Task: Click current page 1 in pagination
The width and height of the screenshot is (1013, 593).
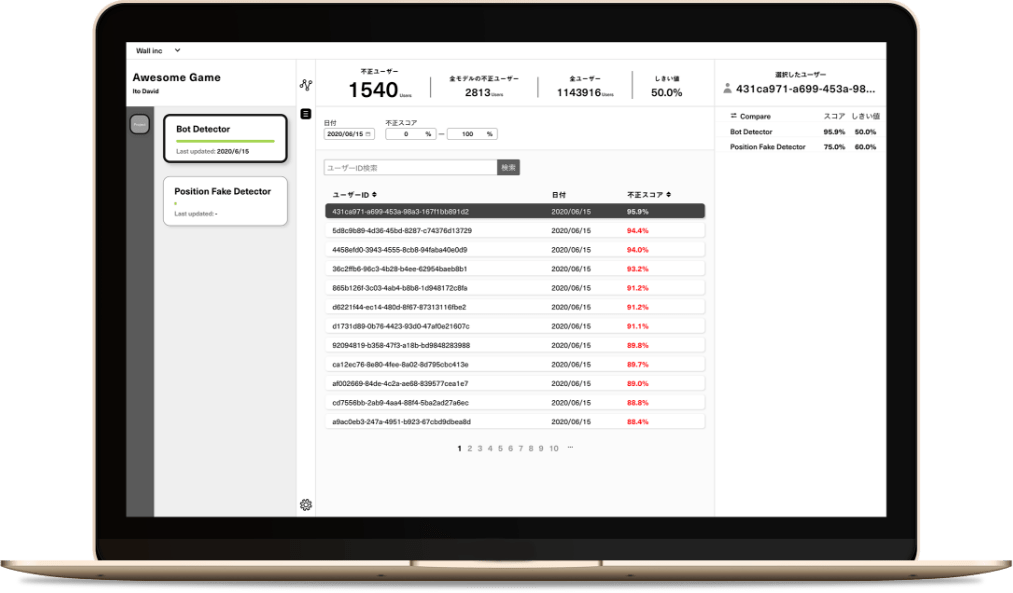Action: coord(459,448)
